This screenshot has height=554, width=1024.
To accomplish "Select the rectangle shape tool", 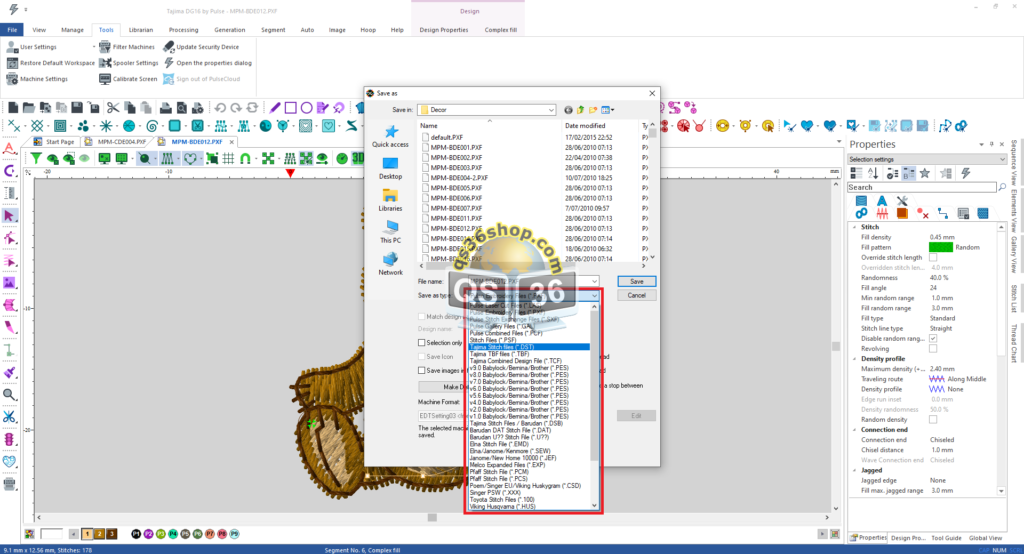I will click(291, 108).
